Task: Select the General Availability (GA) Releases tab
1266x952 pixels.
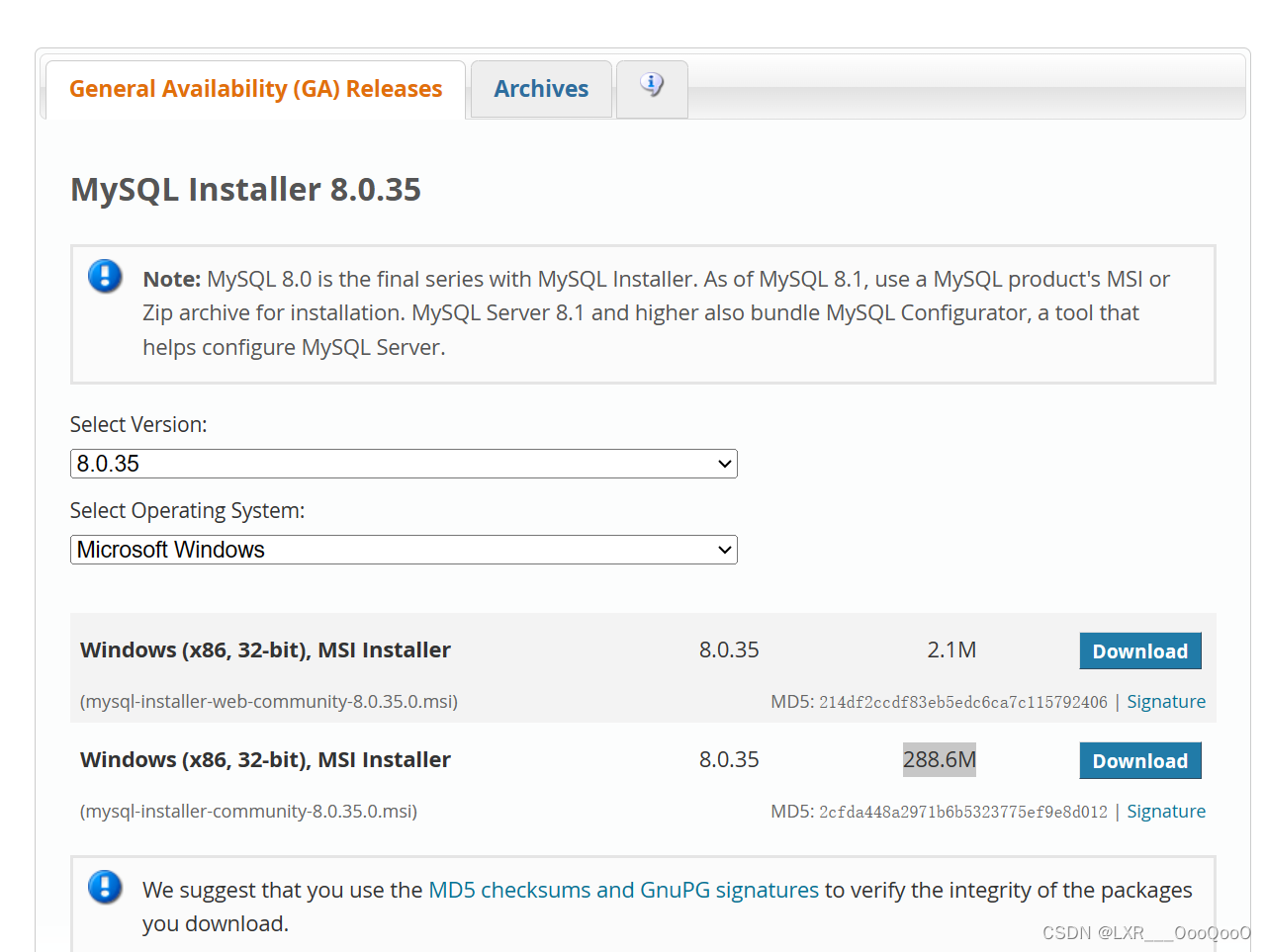Action: [255, 89]
